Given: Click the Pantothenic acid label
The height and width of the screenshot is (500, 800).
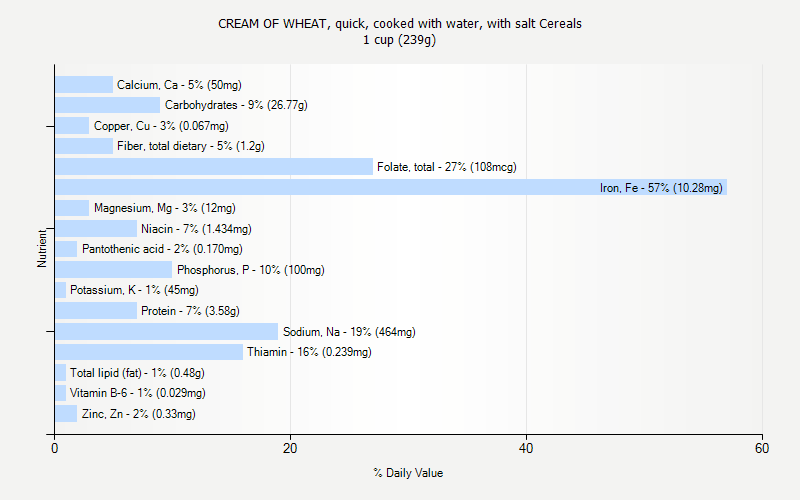Looking at the screenshot, I should pos(162,249).
